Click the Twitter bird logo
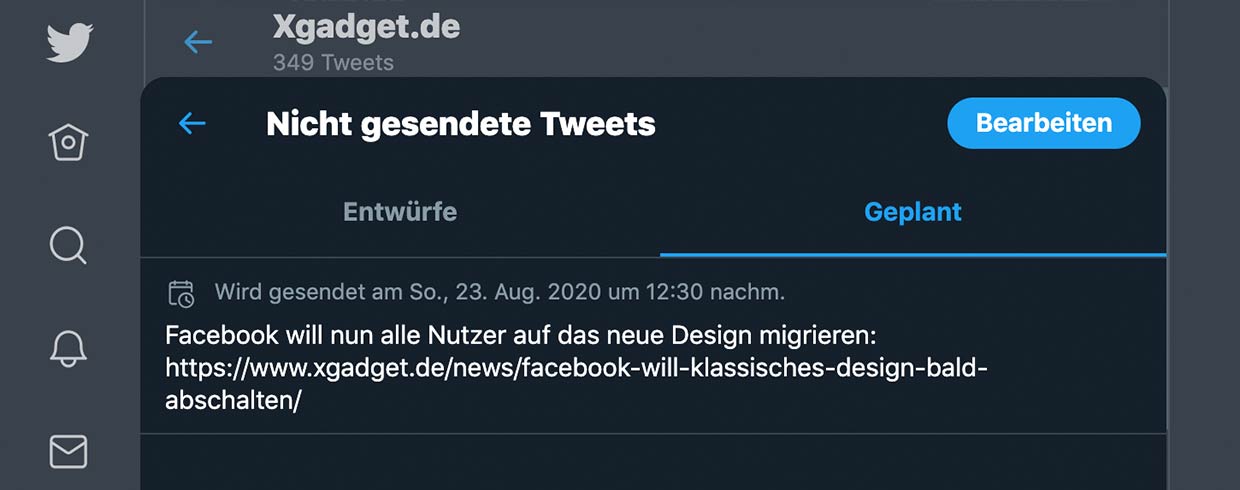 click(x=69, y=44)
